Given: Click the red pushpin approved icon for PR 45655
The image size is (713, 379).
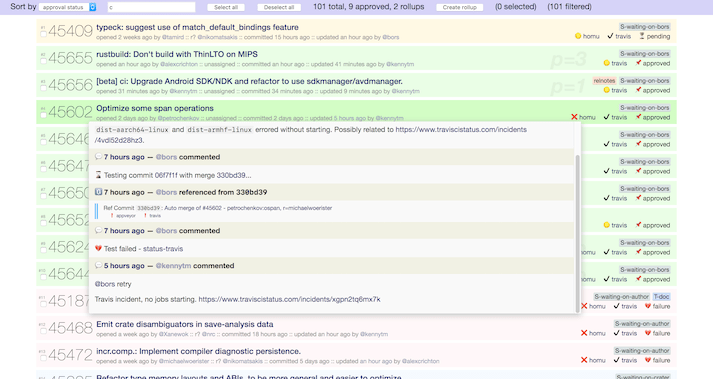Looking at the screenshot, I should click(638, 63).
